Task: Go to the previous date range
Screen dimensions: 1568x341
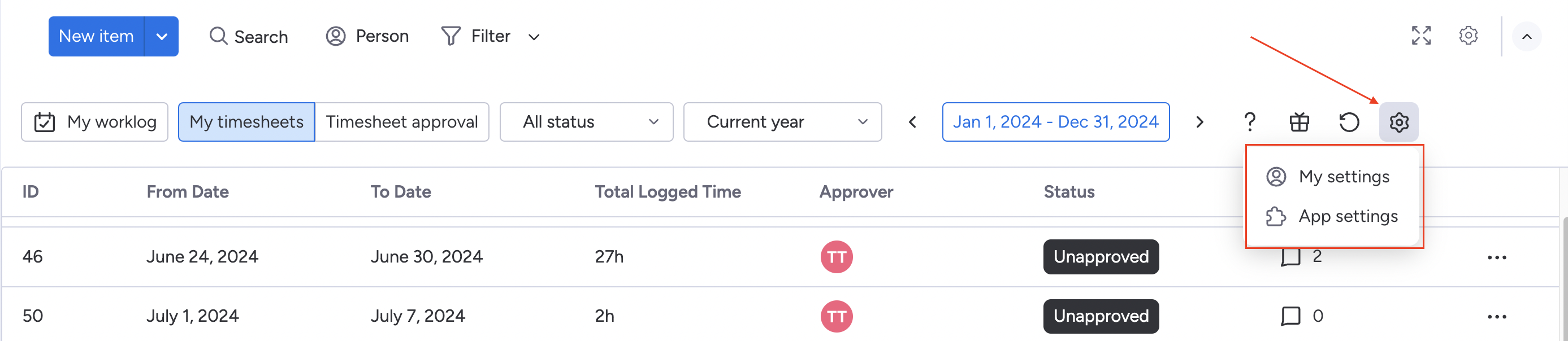Action: click(912, 122)
